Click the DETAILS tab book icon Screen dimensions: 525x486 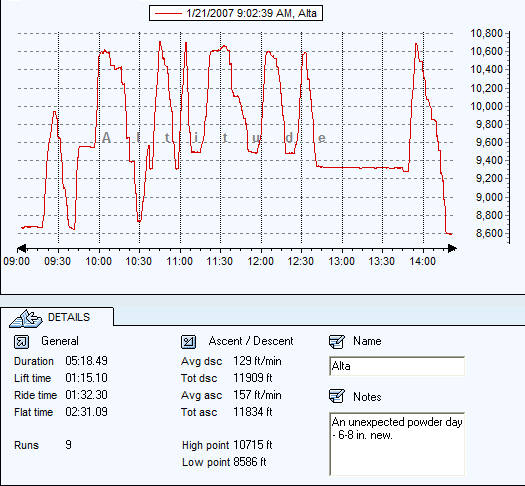coord(26,318)
